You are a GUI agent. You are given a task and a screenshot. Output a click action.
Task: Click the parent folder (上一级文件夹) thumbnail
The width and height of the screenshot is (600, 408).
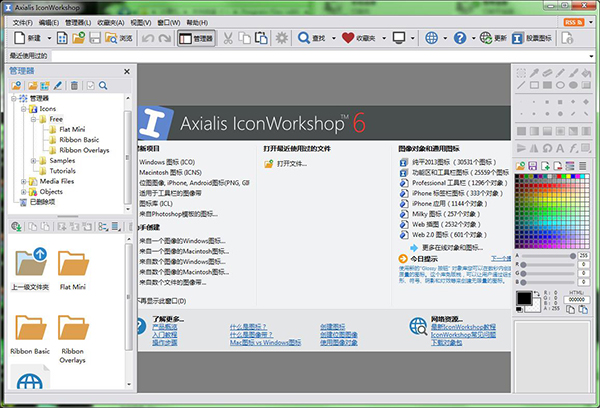click(30, 269)
